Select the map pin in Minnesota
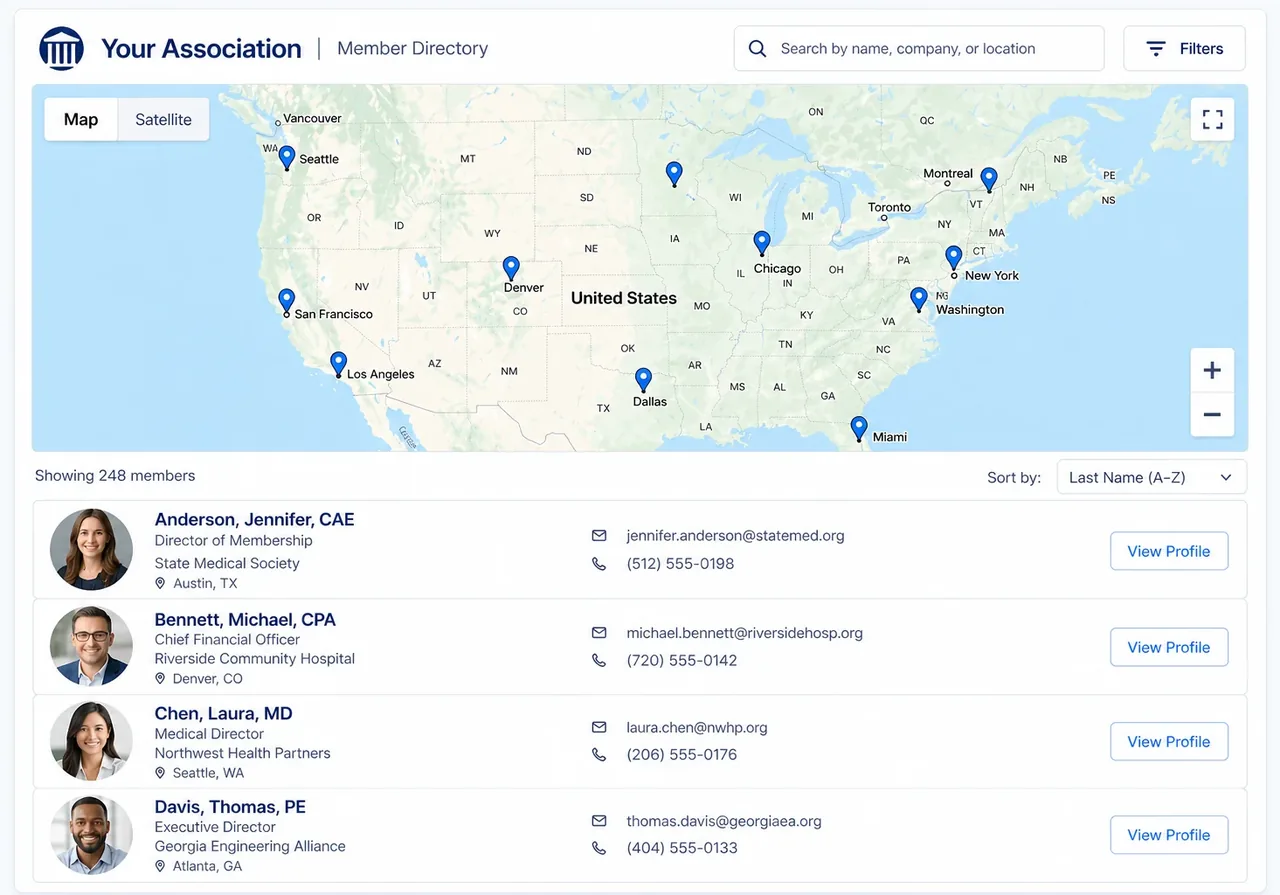Viewport: 1280px width, 895px height. (674, 174)
